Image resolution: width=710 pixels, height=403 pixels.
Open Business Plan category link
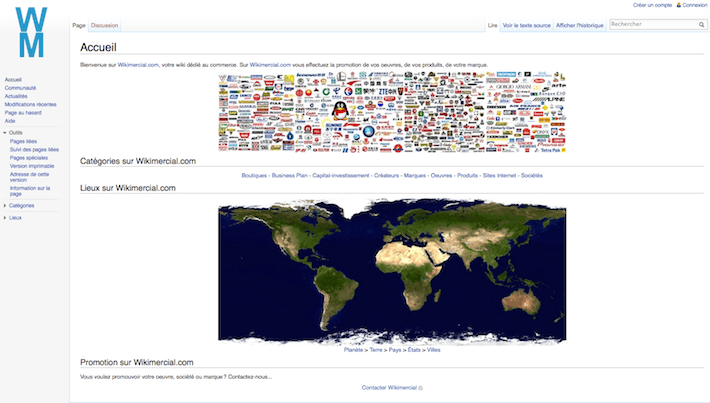289,175
